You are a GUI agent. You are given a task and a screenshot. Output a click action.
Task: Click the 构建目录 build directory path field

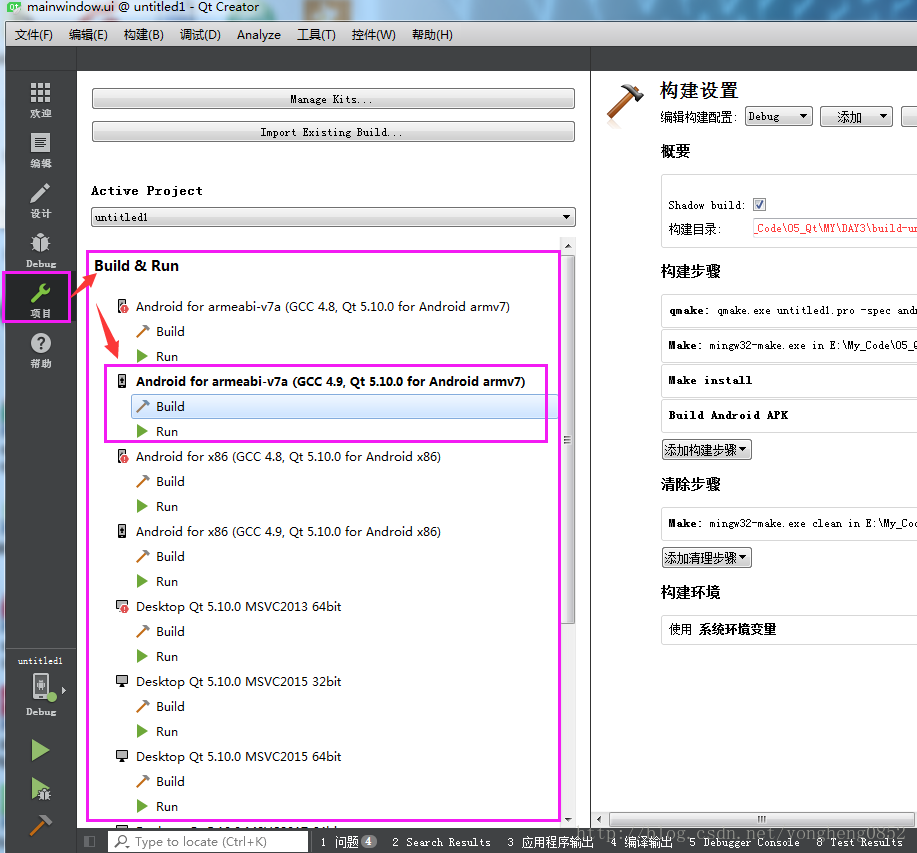835,228
